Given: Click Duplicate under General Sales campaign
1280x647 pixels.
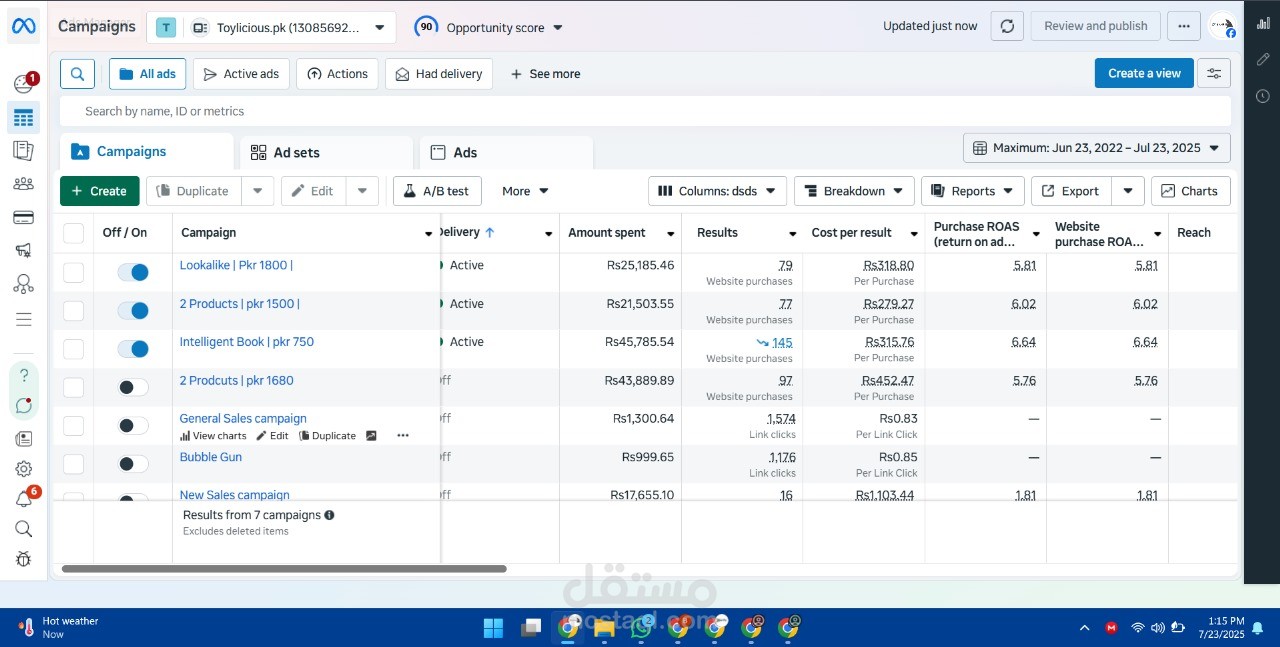Looking at the screenshot, I should (327, 436).
